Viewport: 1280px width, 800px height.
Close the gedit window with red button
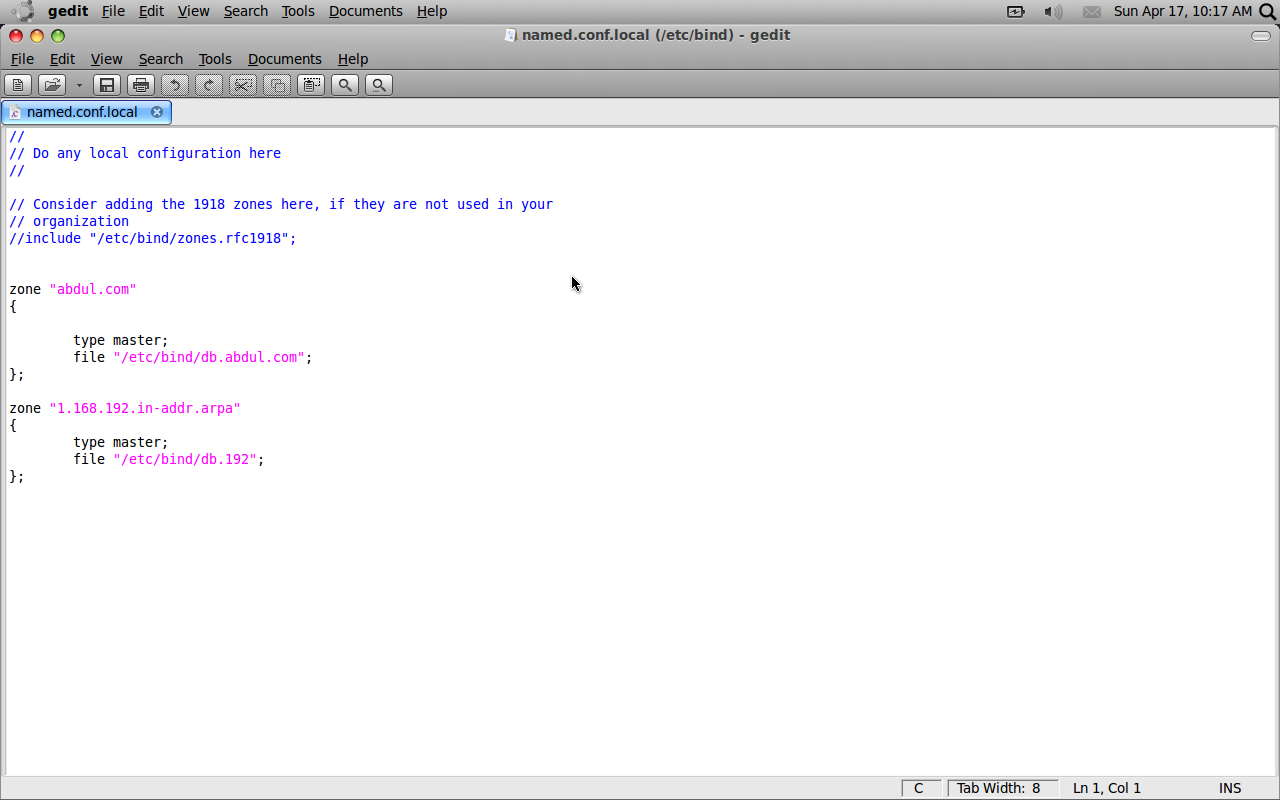click(x=16, y=36)
